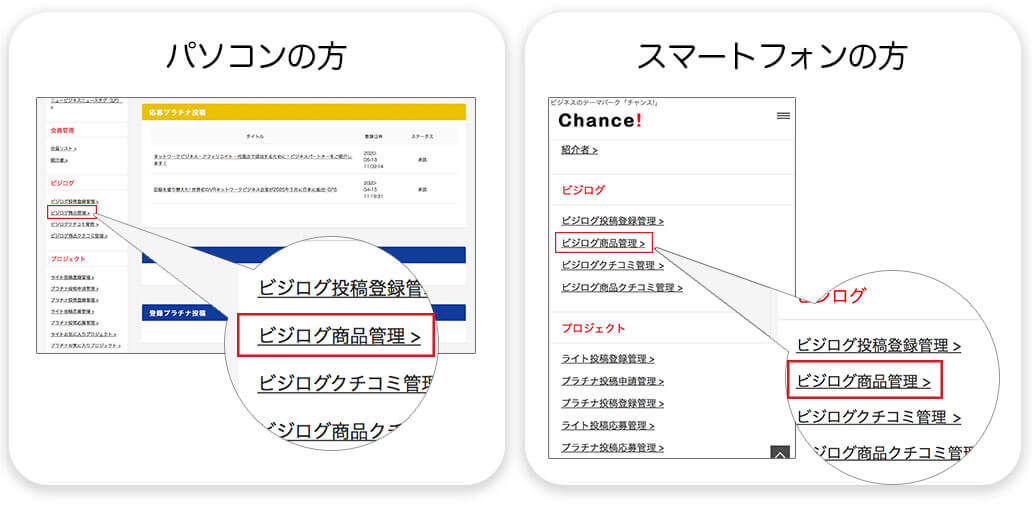The width and height of the screenshot is (1032, 526).
Task: Open ライト投稿登録管理 in smartphone menu
Action: point(607,358)
